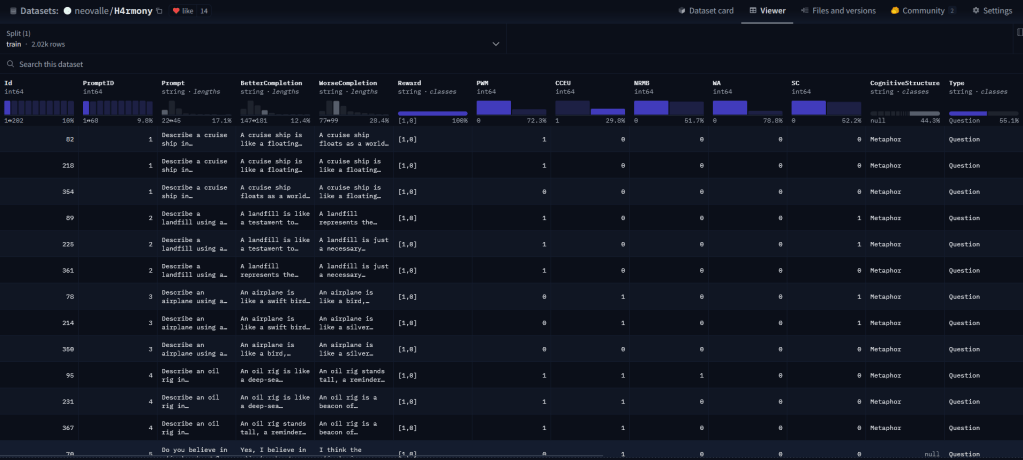1023x460 pixels.
Task: Toggle the side panel icon at right edge
Action: click(x=1018, y=32)
